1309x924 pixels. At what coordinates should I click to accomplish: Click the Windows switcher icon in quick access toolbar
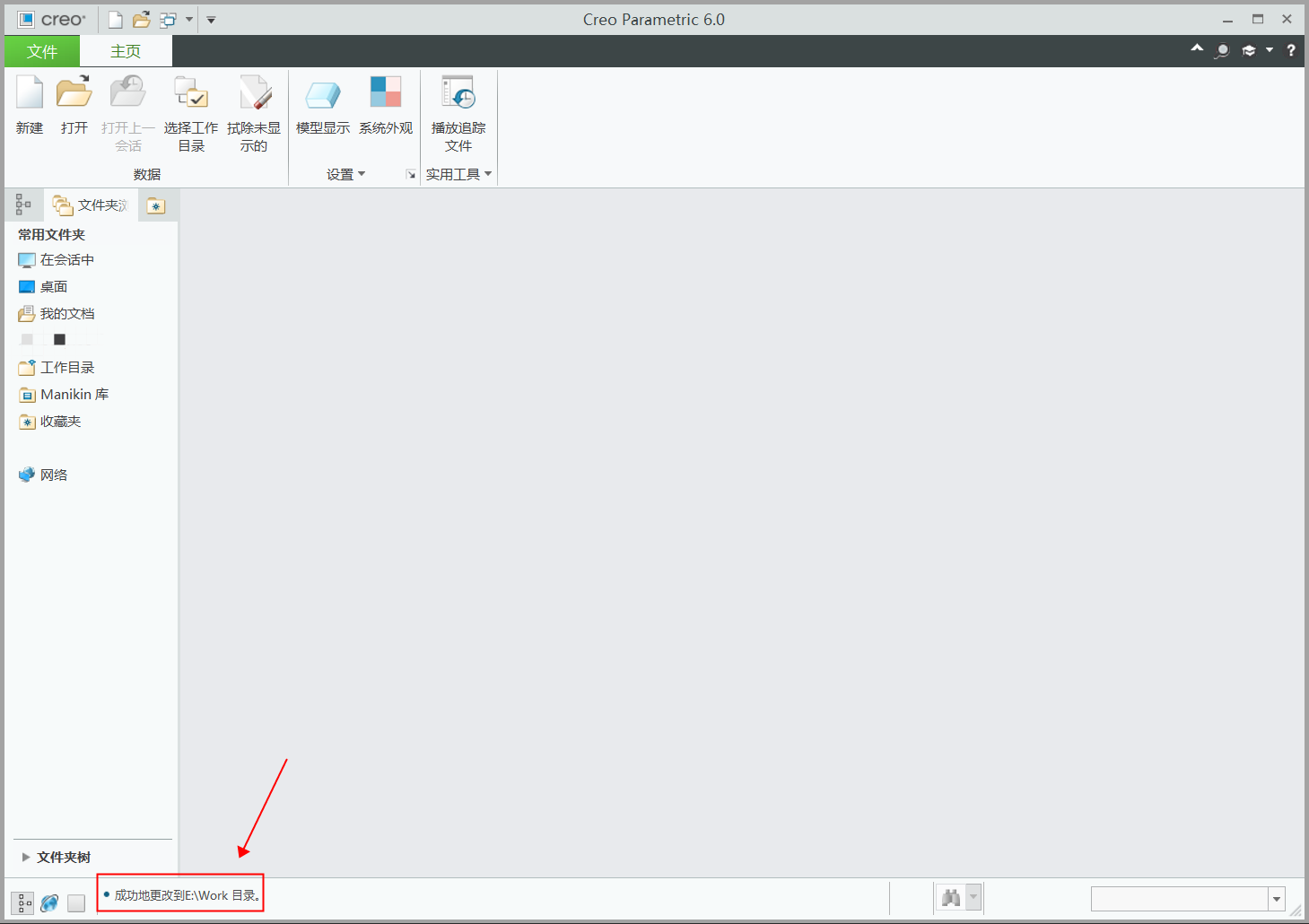pyautogui.click(x=168, y=20)
